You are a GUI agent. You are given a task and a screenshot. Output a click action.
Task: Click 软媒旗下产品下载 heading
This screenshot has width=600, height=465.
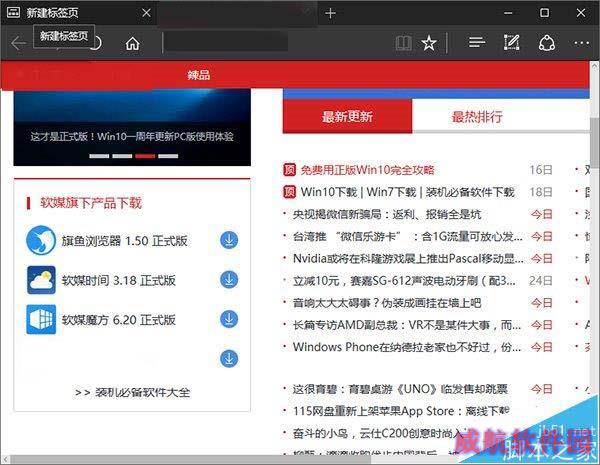[91, 203]
